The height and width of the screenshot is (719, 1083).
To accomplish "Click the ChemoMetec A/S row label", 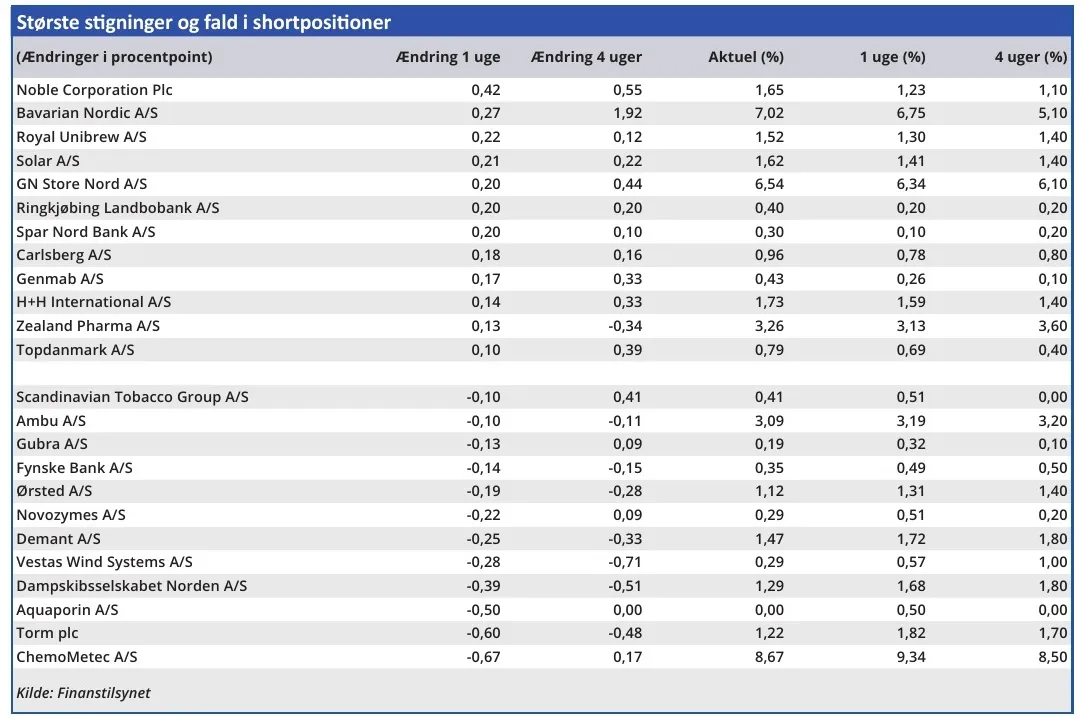I will tap(77, 657).
